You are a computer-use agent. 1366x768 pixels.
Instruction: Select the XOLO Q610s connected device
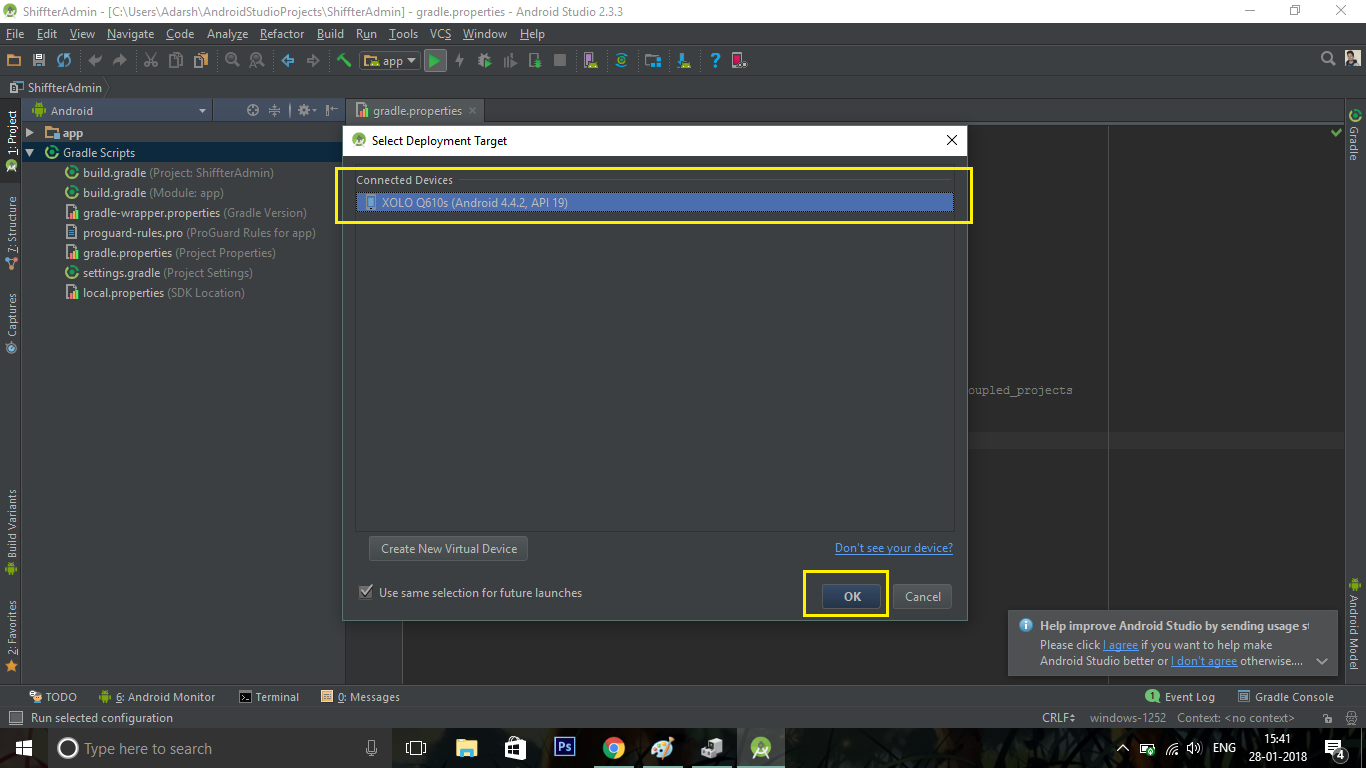tap(654, 203)
